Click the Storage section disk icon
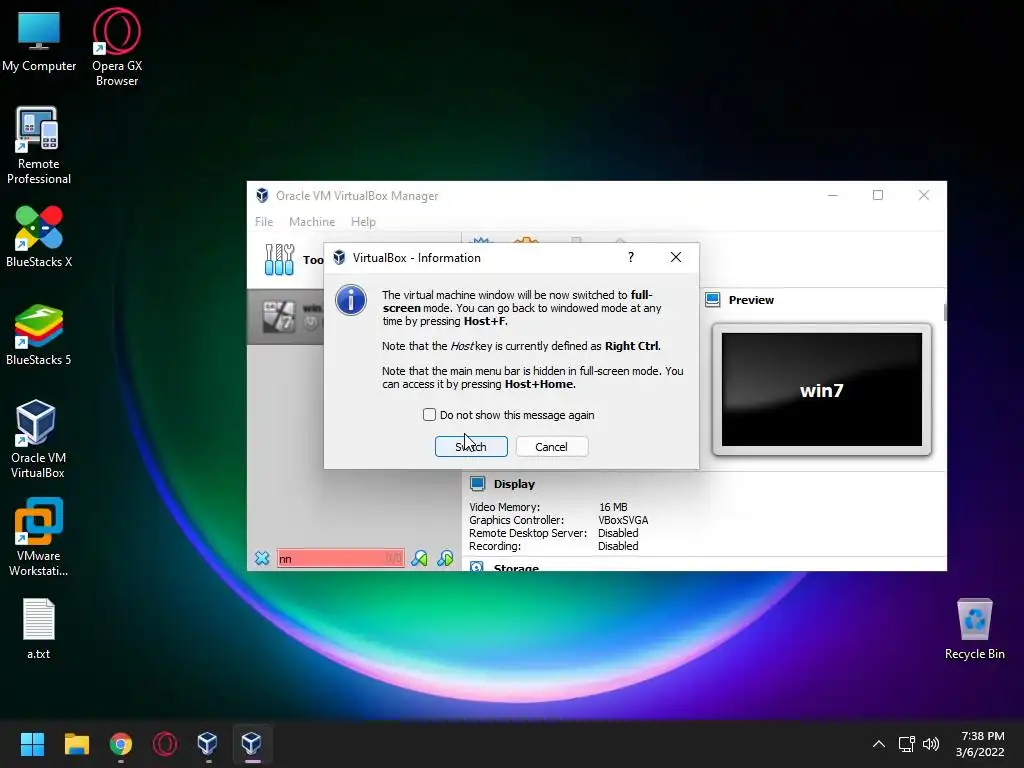The height and width of the screenshot is (768, 1024). click(x=477, y=567)
